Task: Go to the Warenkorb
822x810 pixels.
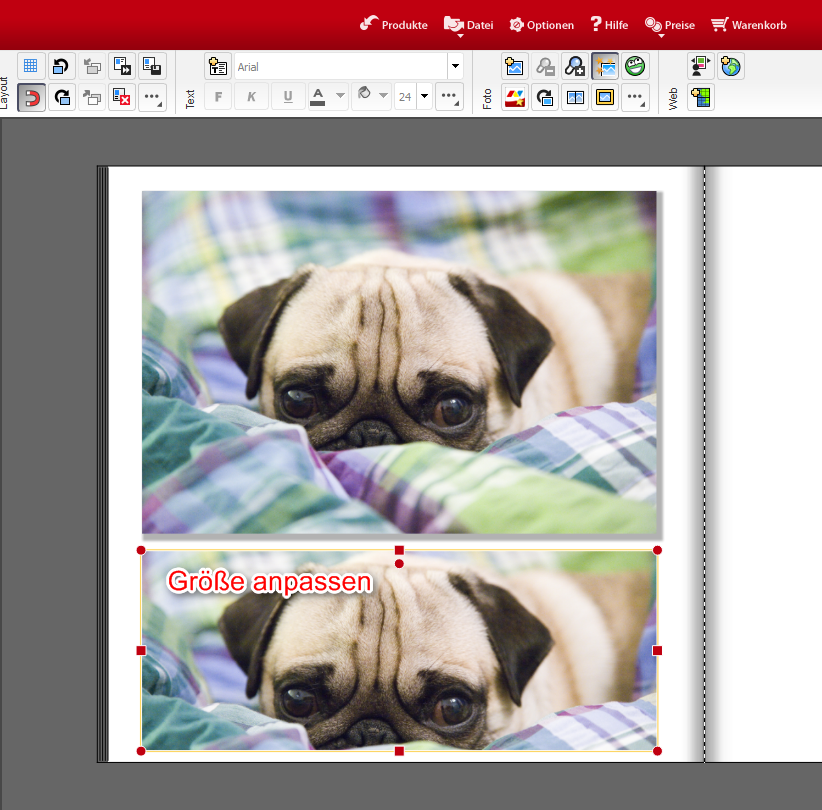Action: (x=748, y=24)
